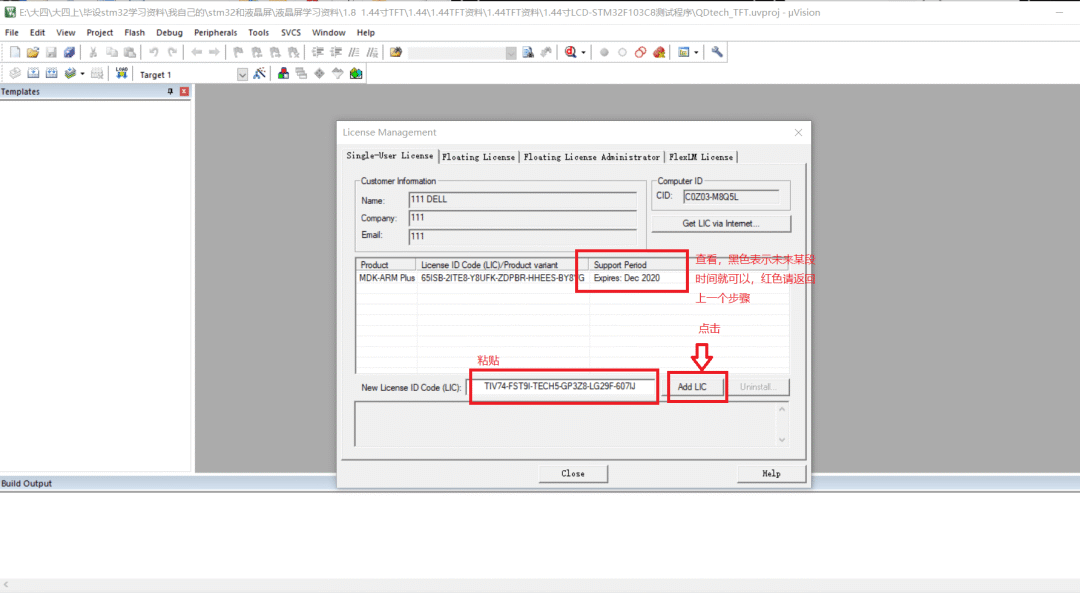Expand the debug icon dropdown arrow
Screen dimensions: 1080x593
click(x=583, y=53)
